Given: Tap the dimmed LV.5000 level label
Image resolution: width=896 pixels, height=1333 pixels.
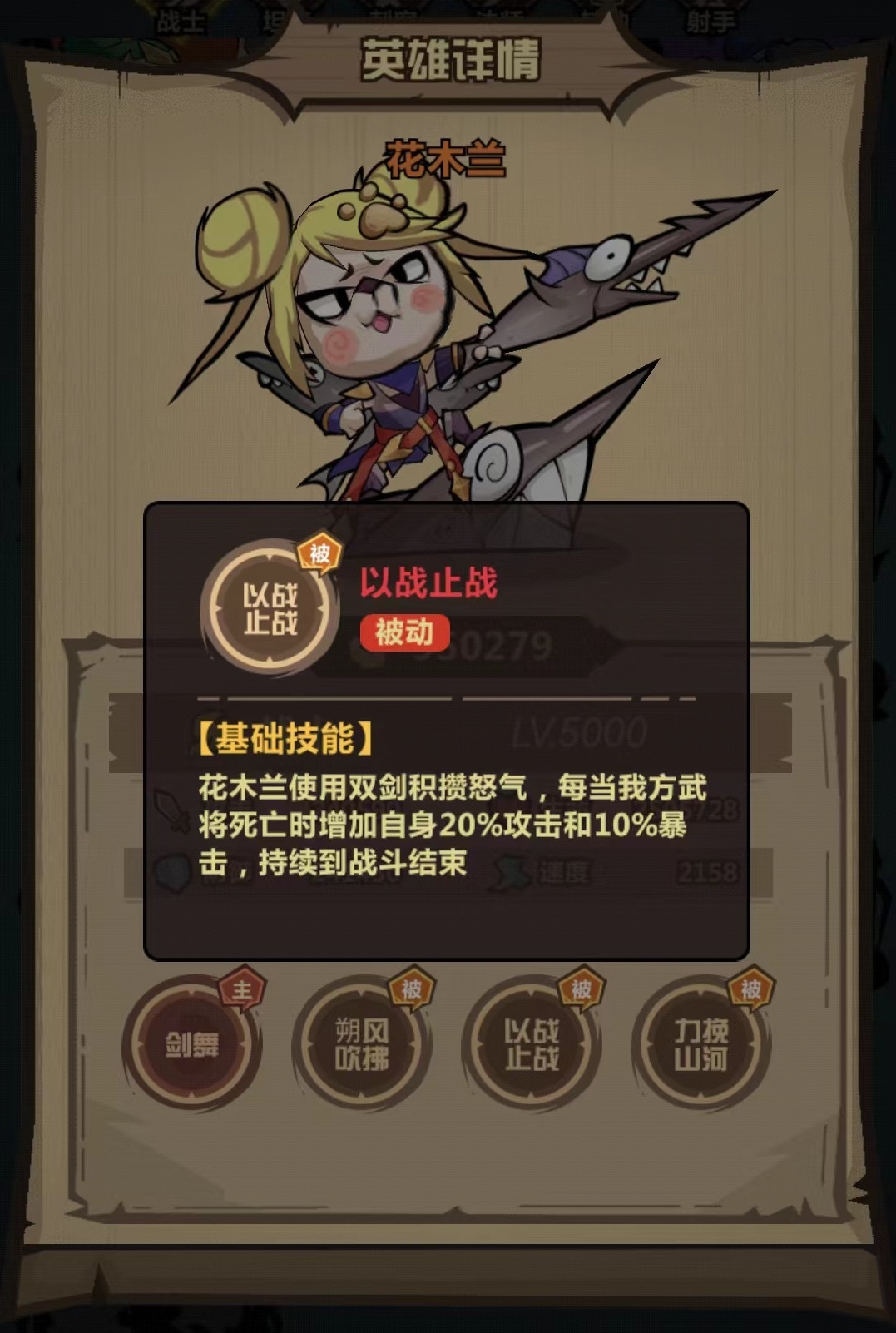Looking at the screenshot, I should click(x=580, y=732).
